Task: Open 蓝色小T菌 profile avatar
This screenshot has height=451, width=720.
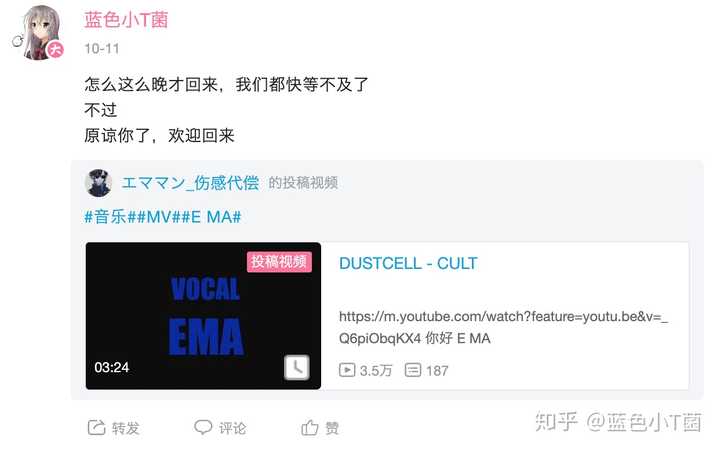Action: coord(41,32)
